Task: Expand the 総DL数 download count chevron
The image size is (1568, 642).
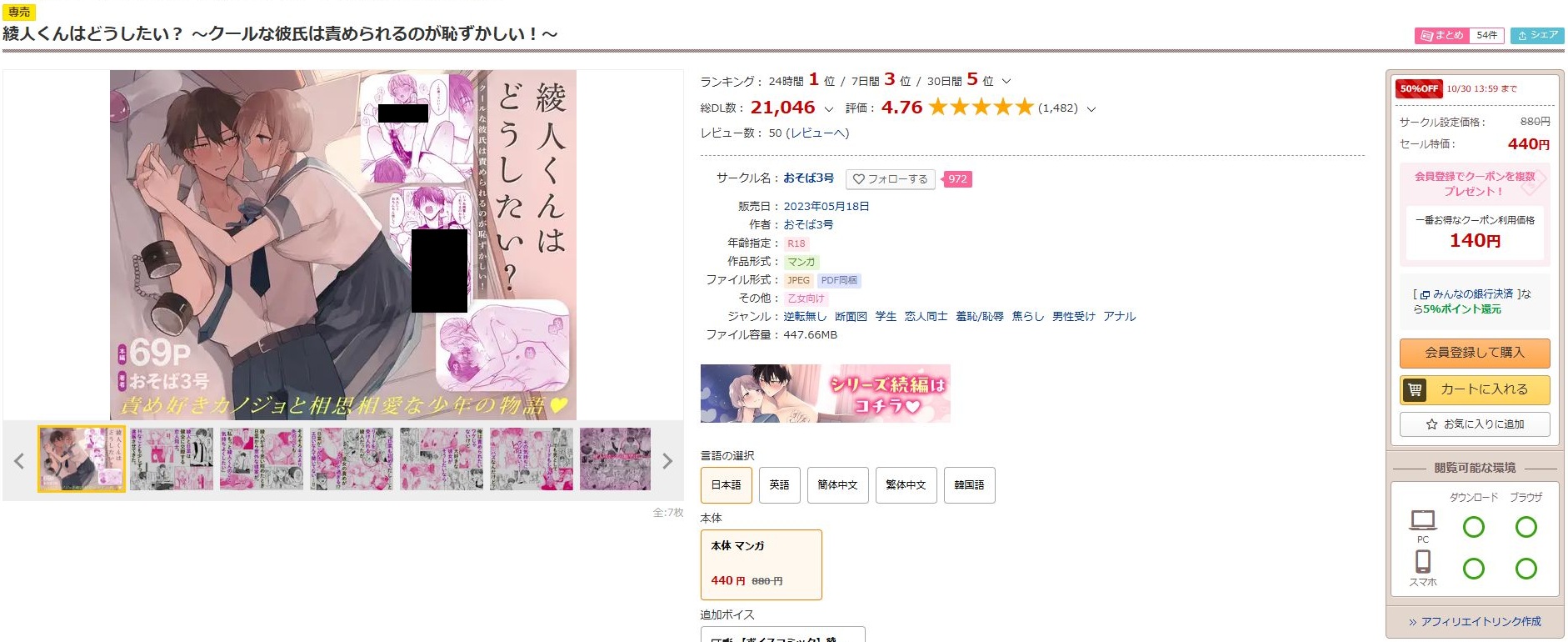Action: [828, 109]
